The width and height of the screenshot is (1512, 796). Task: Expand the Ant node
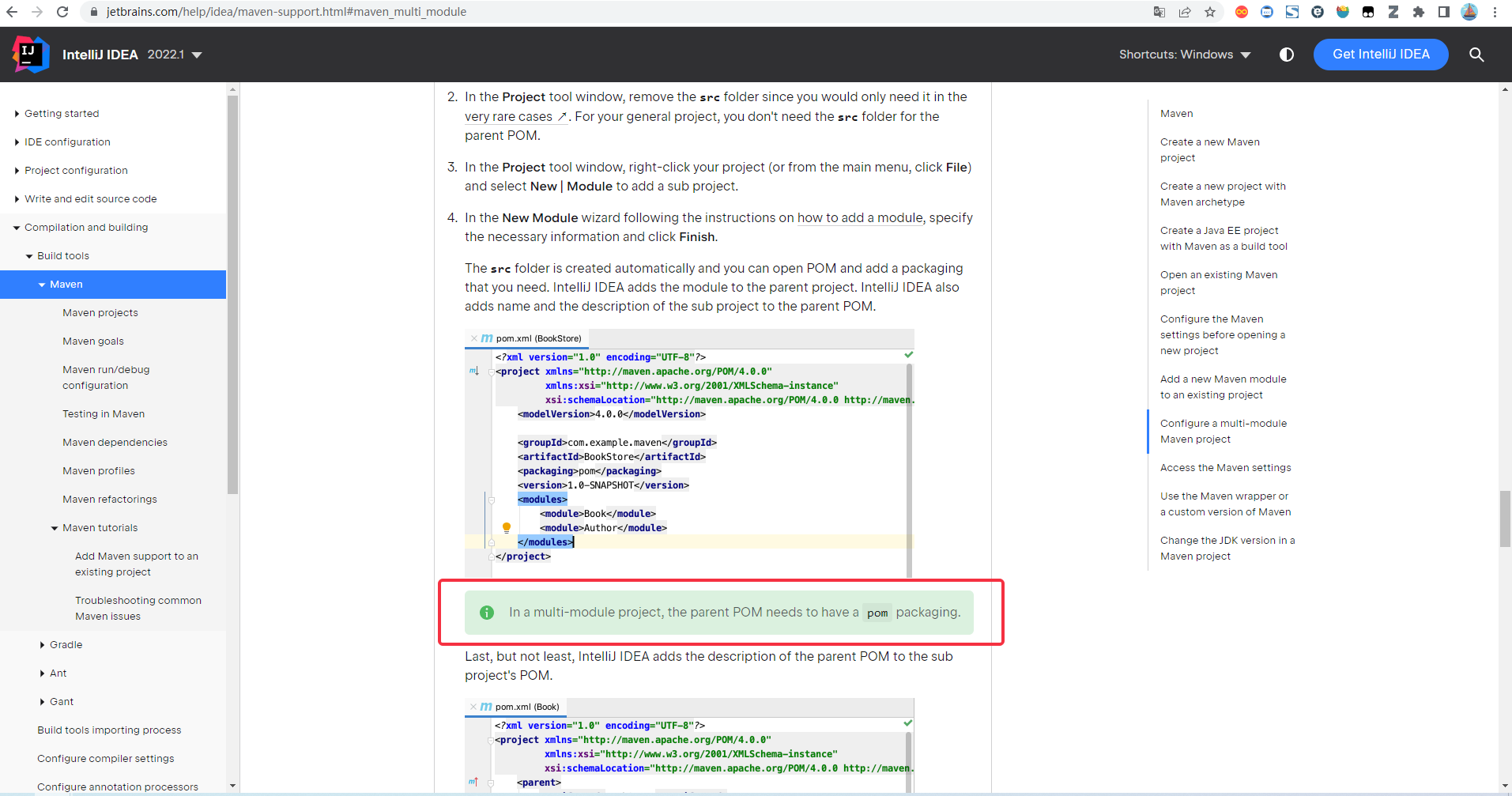(x=42, y=673)
